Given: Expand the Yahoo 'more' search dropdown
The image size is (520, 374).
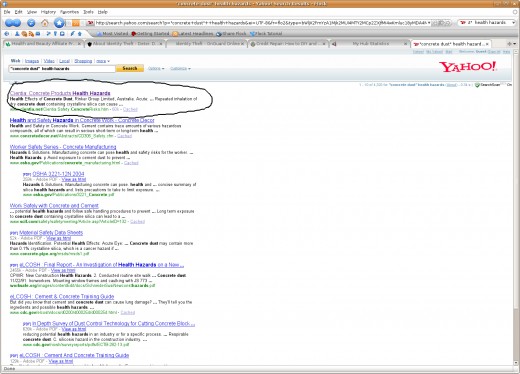Looking at the screenshot, I should coord(103,61).
